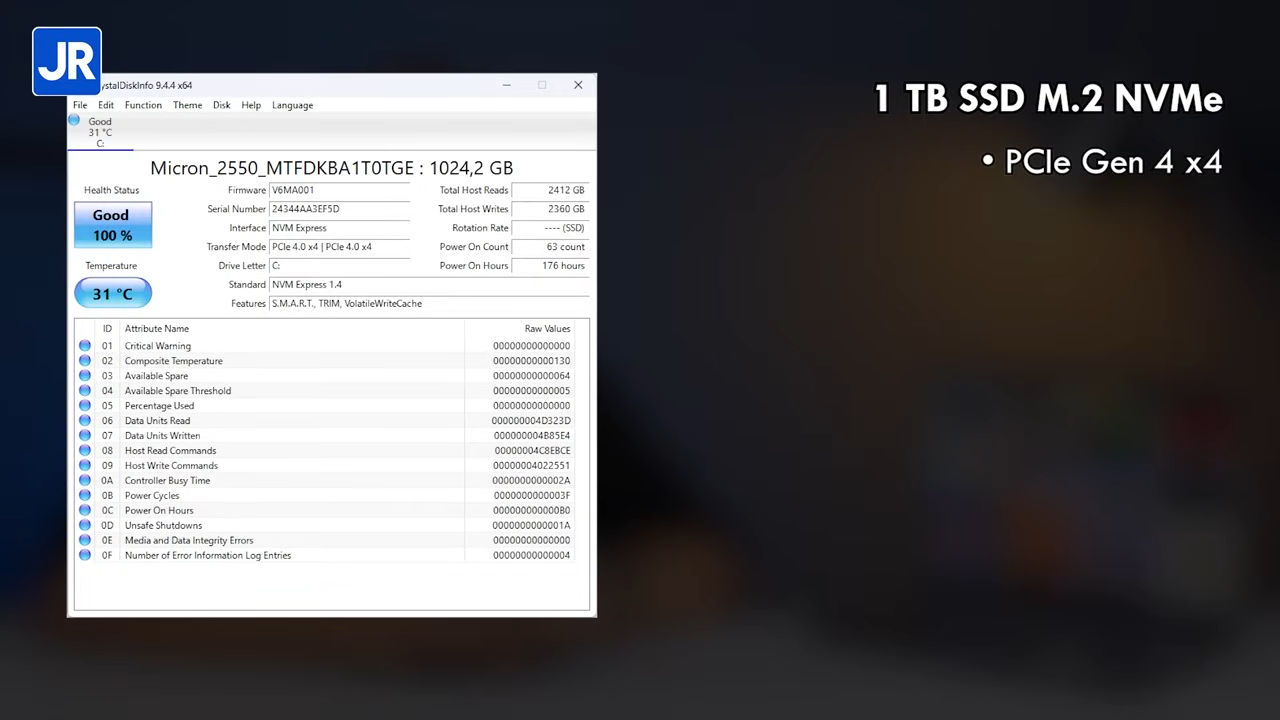
Task: Minimize the CrystalDiskInfo window
Action: tap(506, 85)
